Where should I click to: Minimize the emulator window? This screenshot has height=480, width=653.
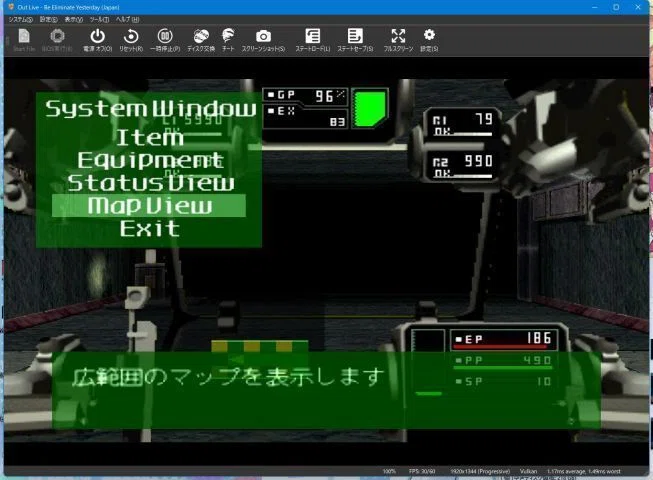tap(594, 7)
